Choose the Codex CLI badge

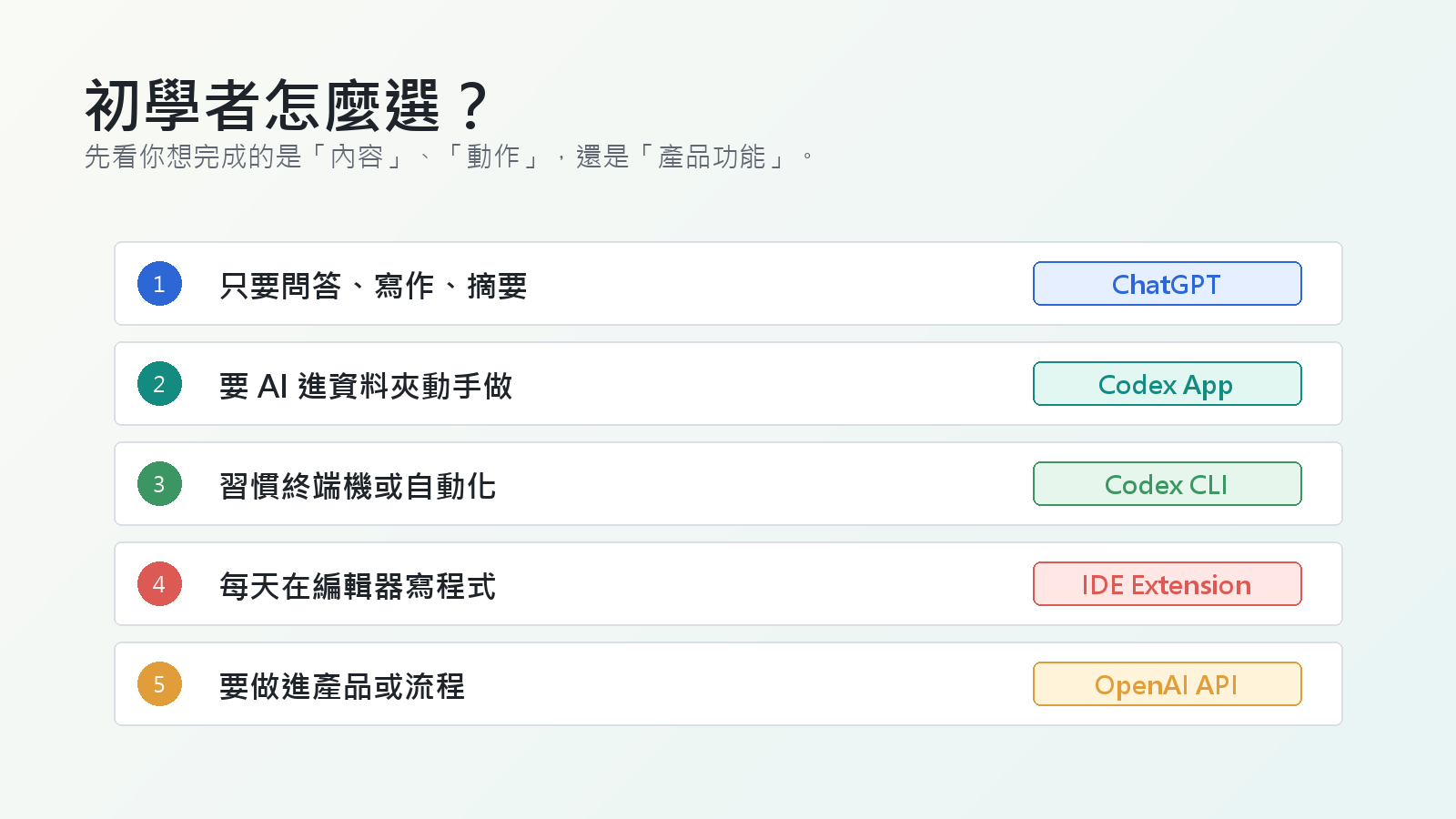tap(1168, 484)
